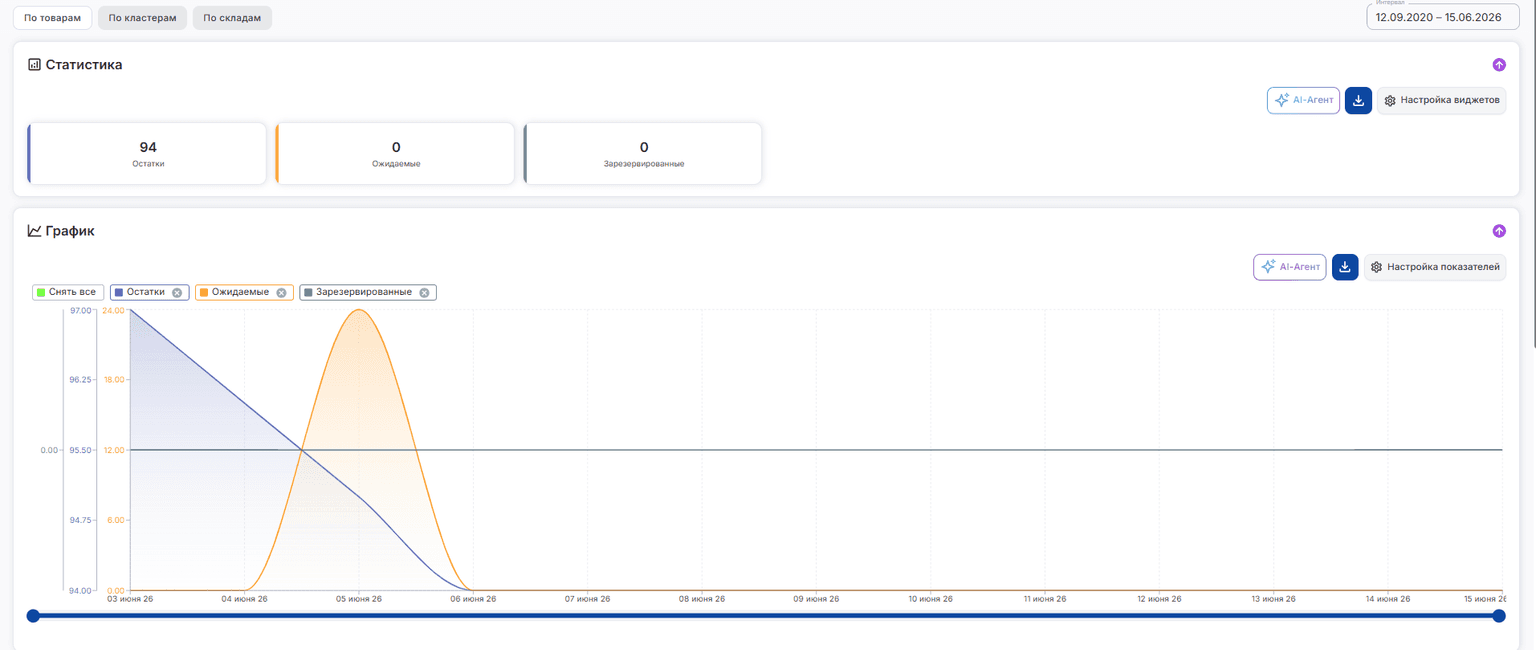Screen dimensions: 1536x650
Task: Open Настройка показателей chart settings
Action: click(x=1434, y=267)
